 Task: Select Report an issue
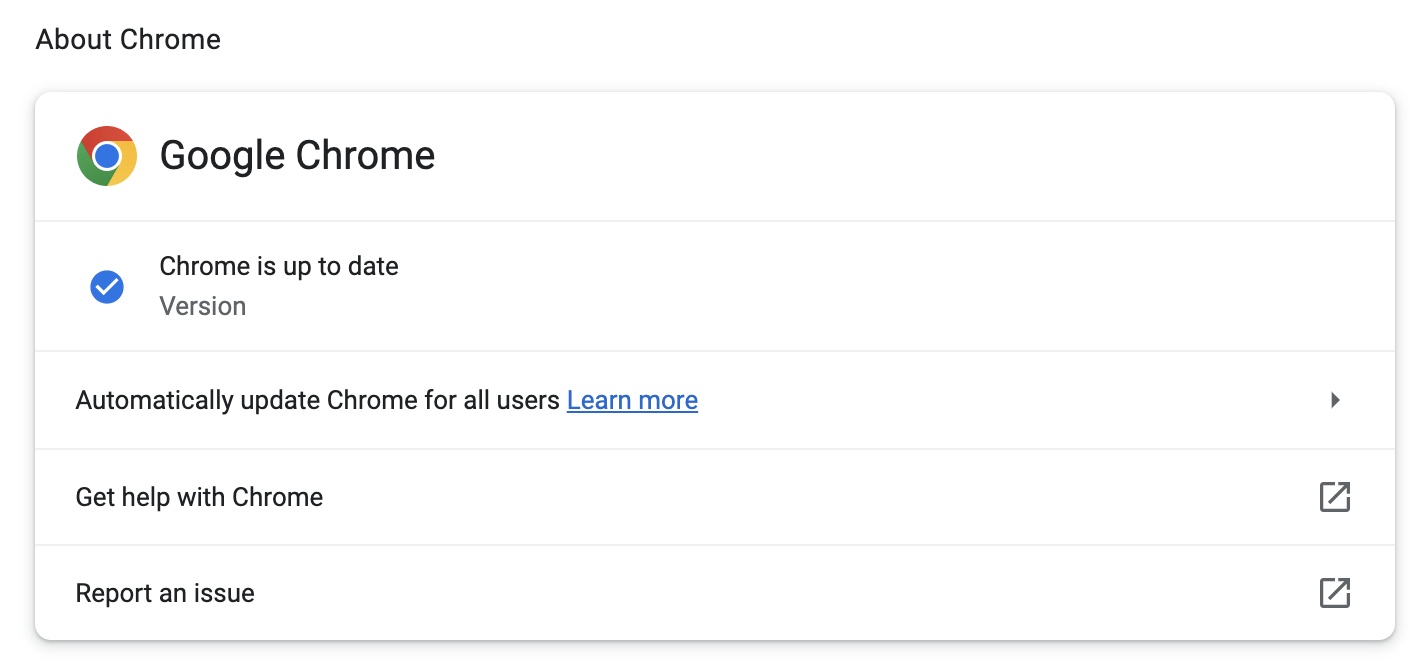click(x=164, y=593)
